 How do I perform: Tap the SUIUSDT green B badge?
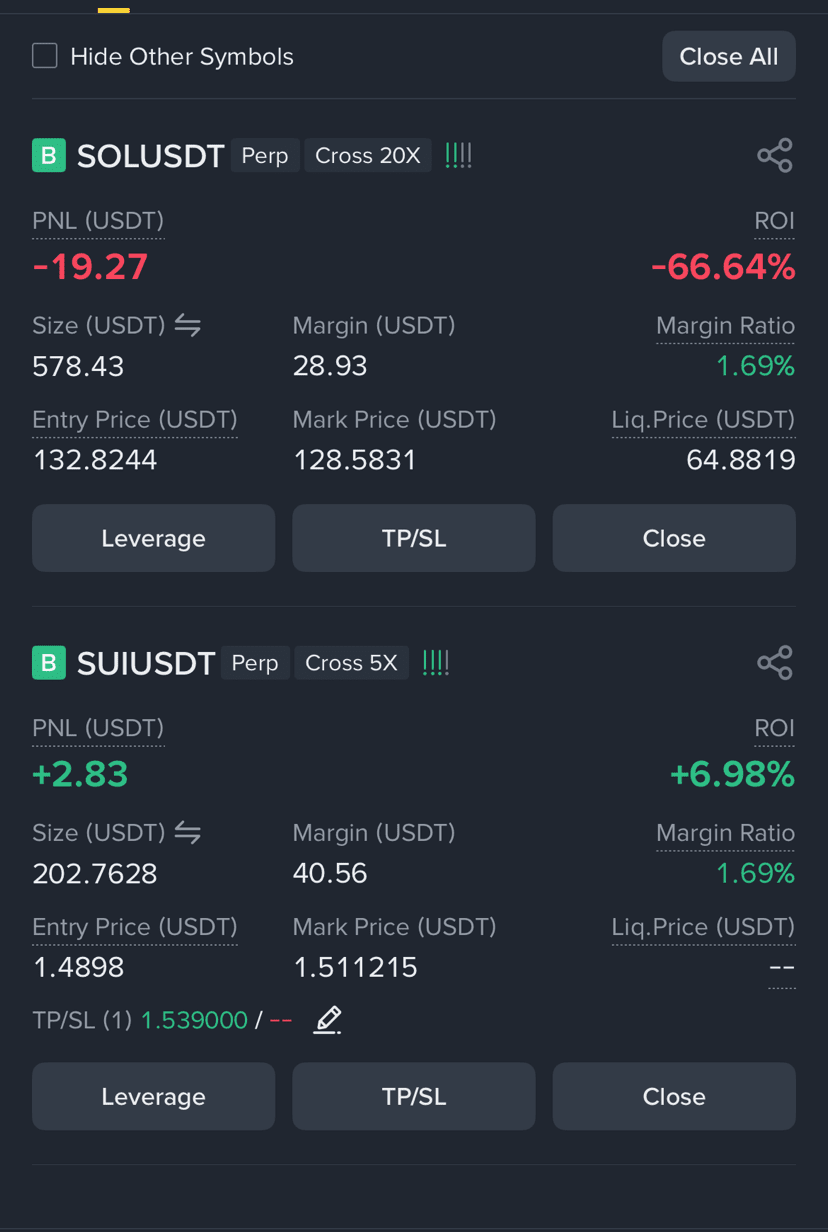coord(49,662)
